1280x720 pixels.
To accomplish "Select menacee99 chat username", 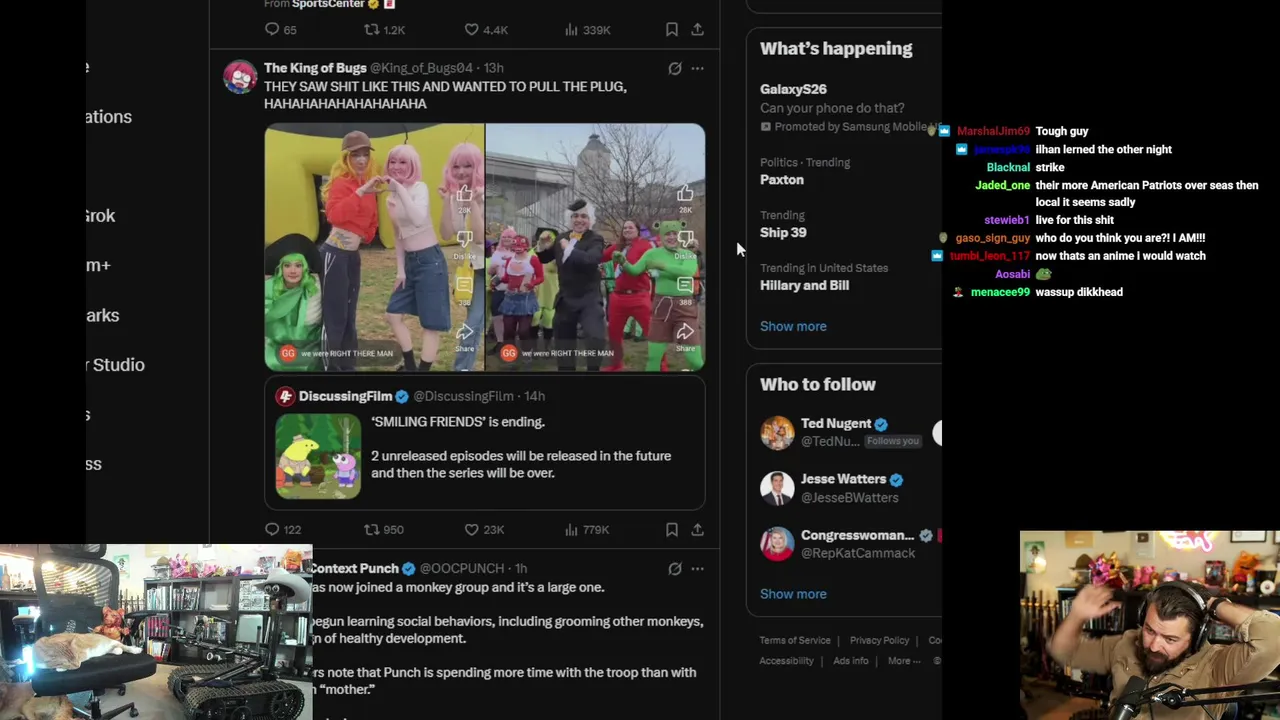I will (x=1000, y=292).
